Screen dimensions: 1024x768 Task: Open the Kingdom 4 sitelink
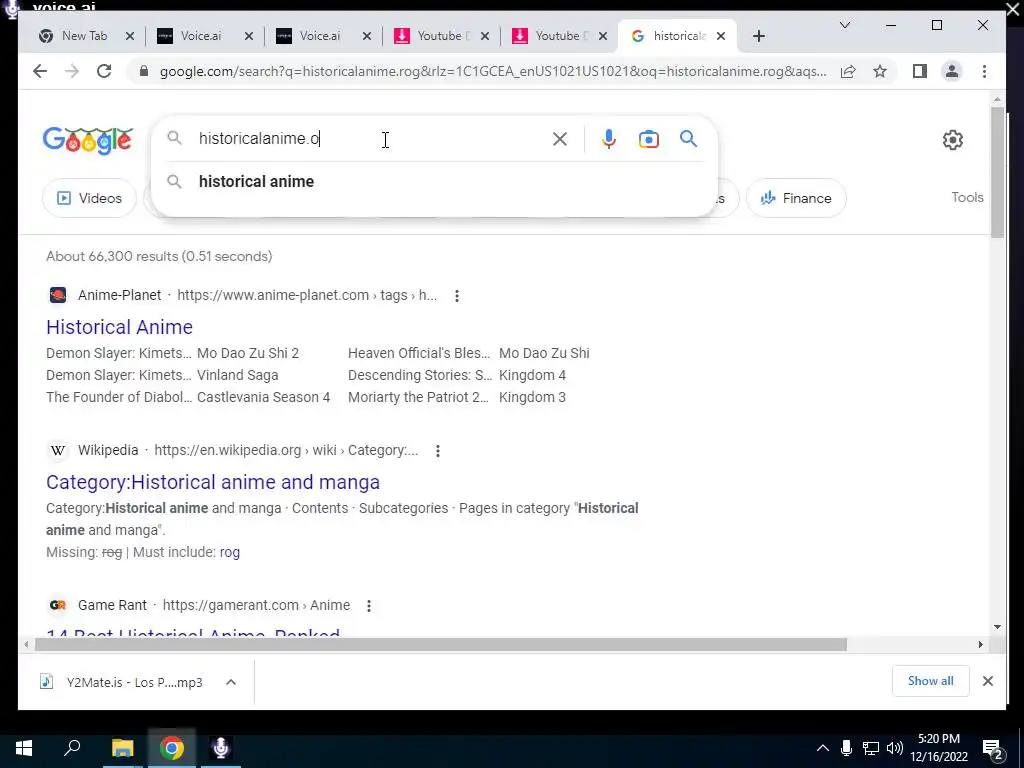pos(532,376)
